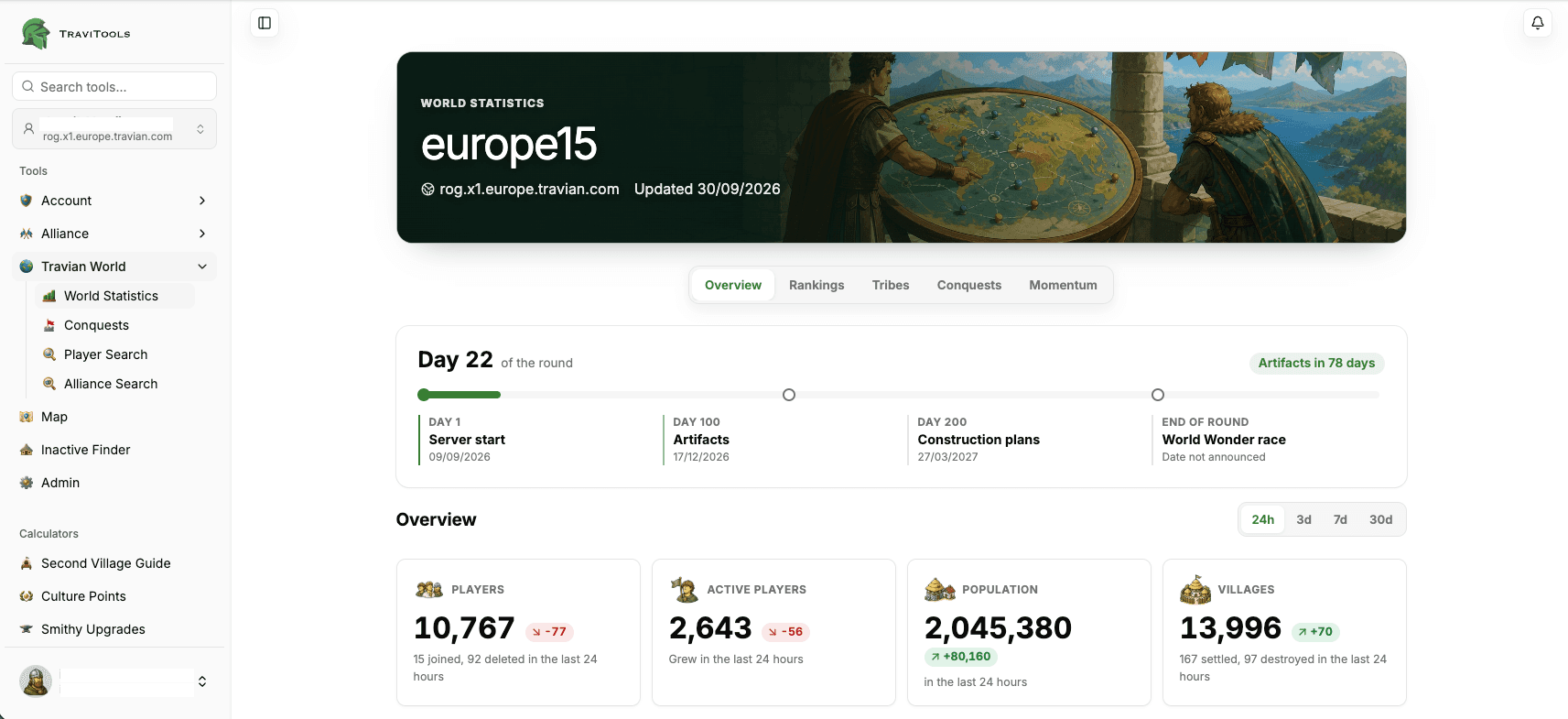Click the Map icon in sidebar
This screenshot has width=1568, height=719.
[x=27, y=417]
